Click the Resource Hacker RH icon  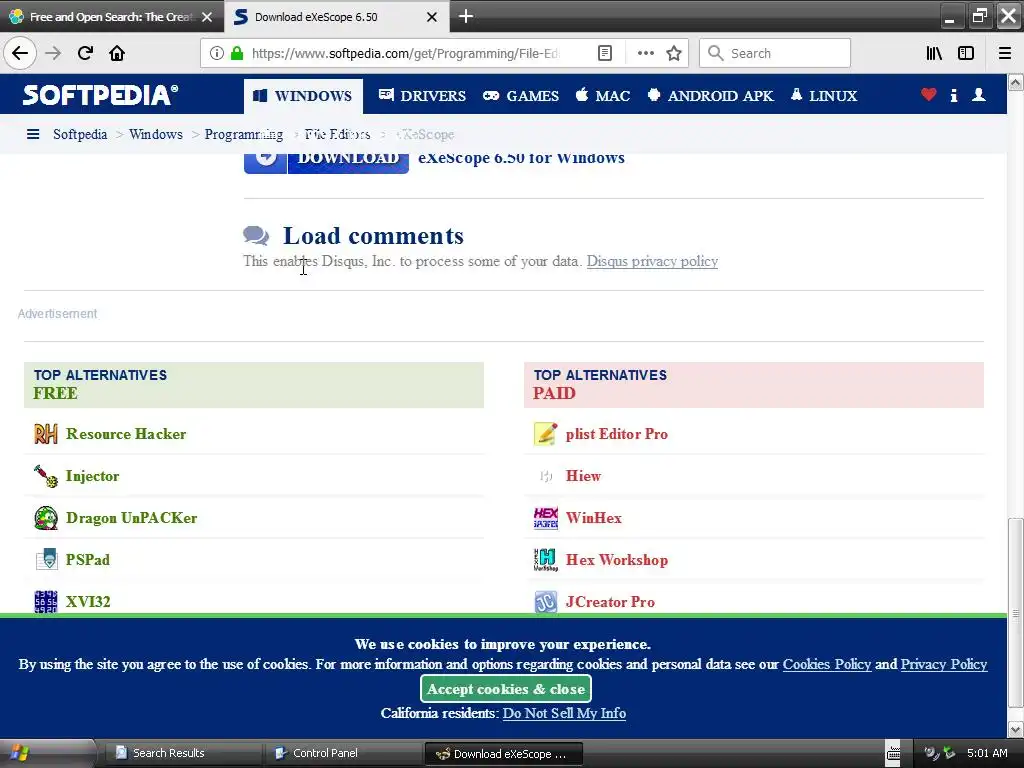(46, 434)
